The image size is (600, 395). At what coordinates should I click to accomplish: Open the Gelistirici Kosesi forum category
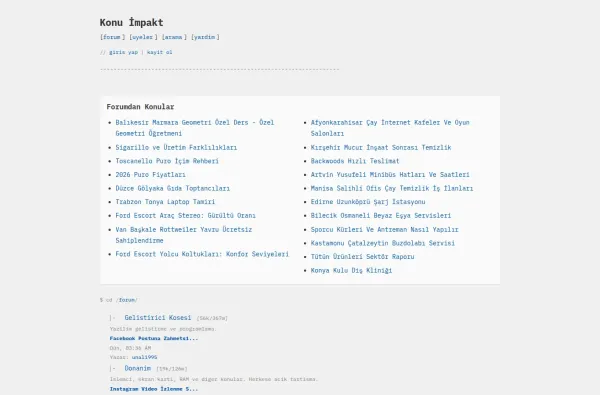[x=158, y=318]
